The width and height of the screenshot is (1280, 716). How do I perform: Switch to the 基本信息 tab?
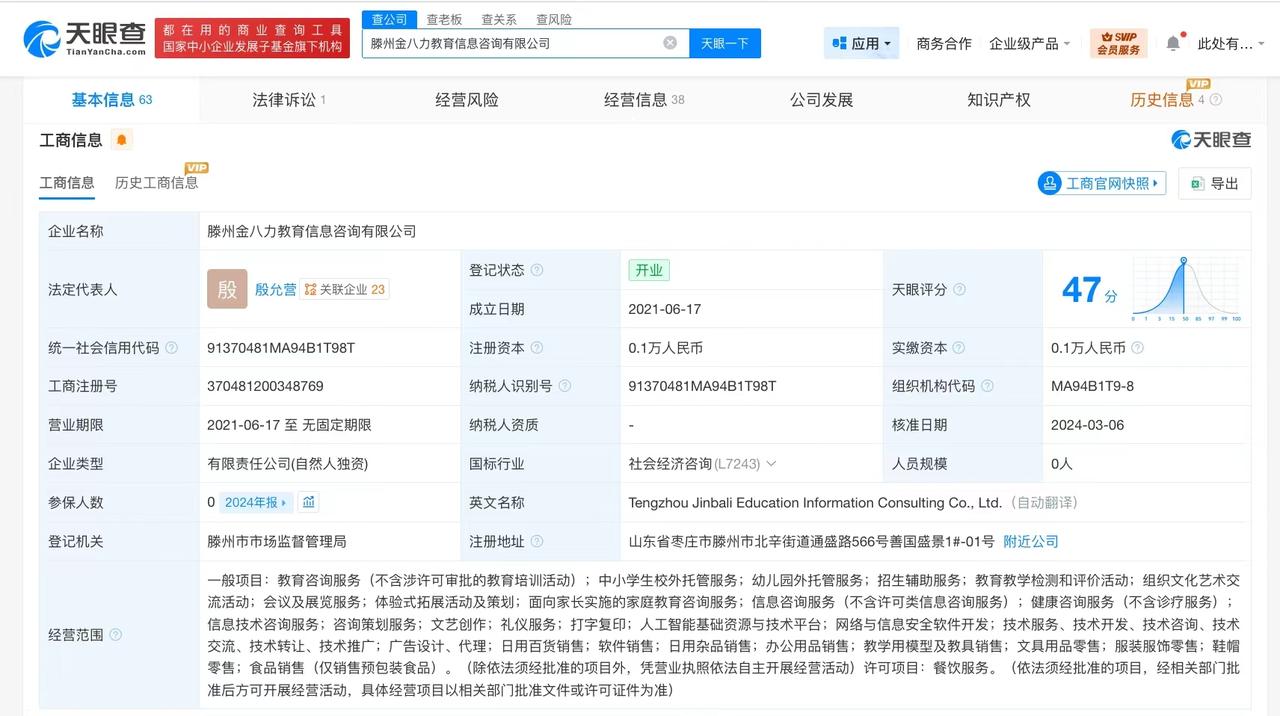(x=111, y=100)
